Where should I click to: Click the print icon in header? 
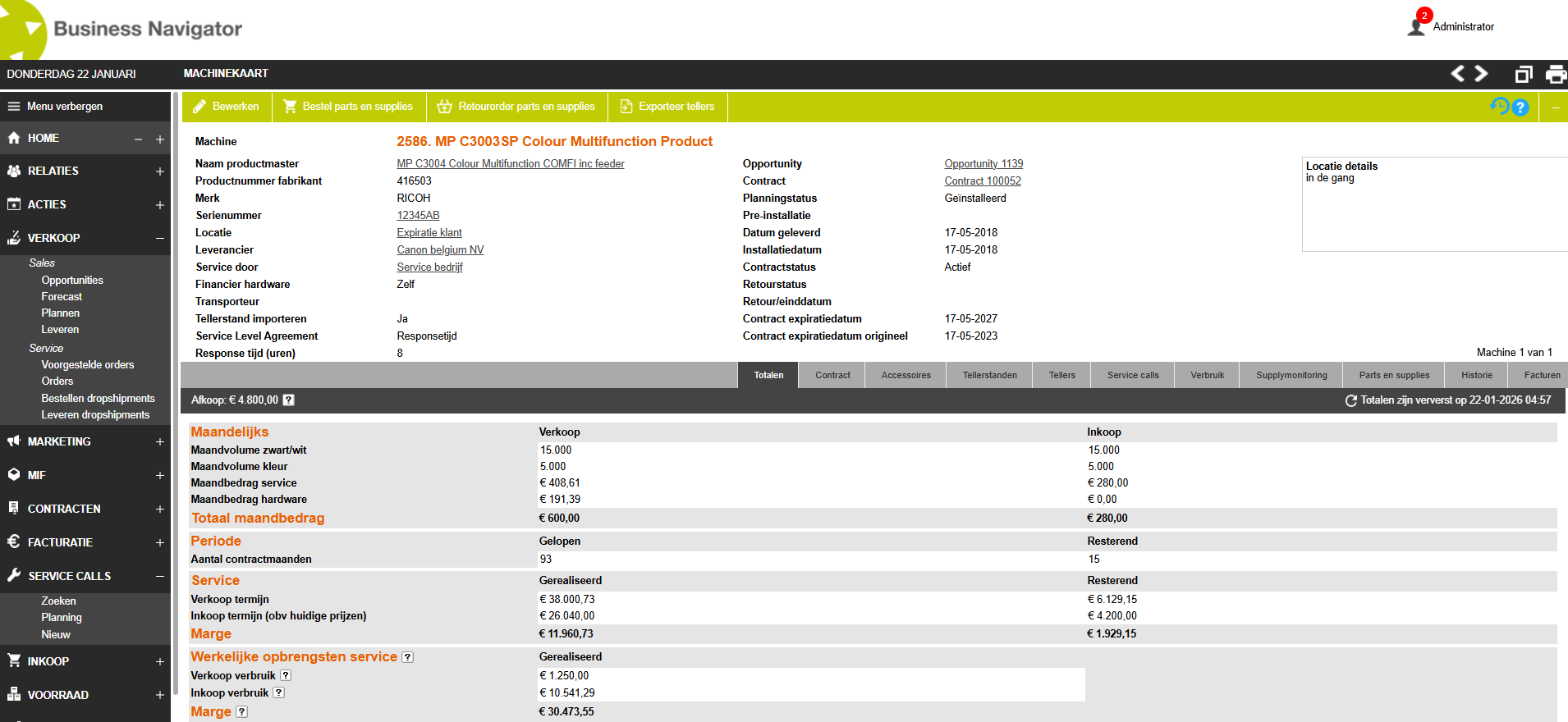[1555, 74]
